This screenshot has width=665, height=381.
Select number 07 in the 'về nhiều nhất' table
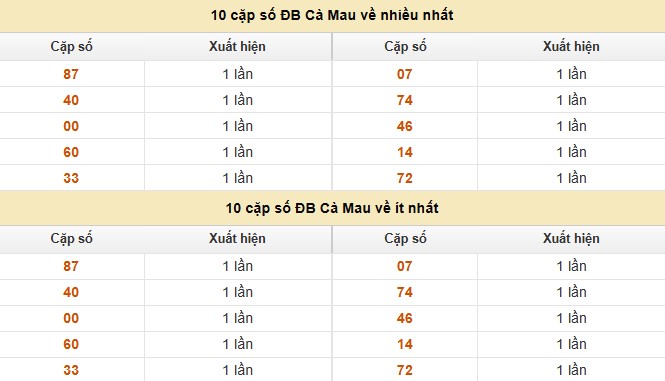click(405, 74)
